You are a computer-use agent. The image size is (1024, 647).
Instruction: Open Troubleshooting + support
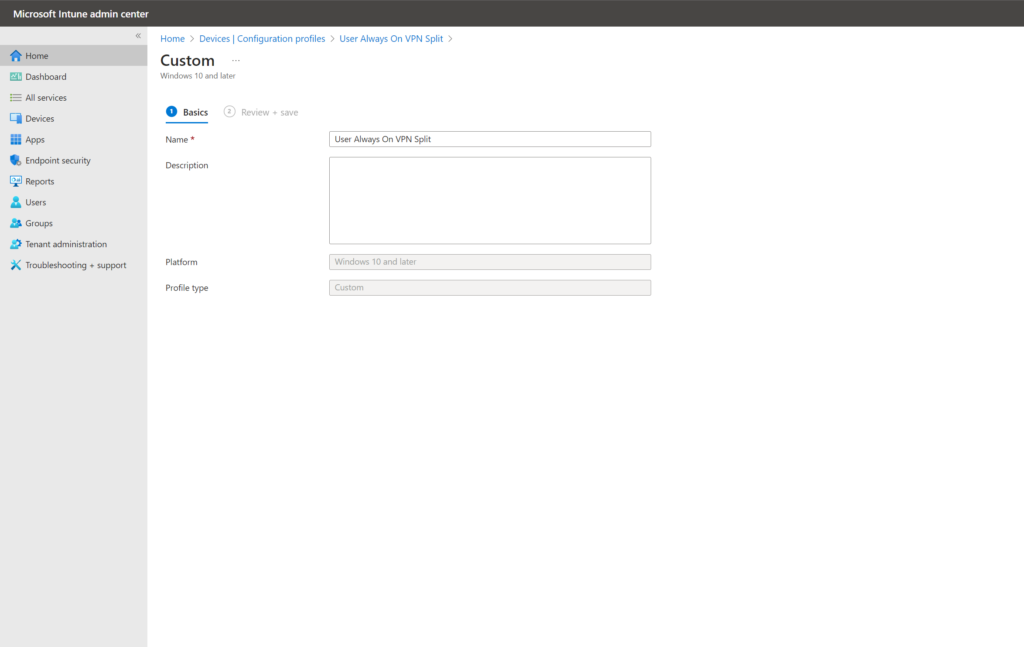click(x=76, y=264)
